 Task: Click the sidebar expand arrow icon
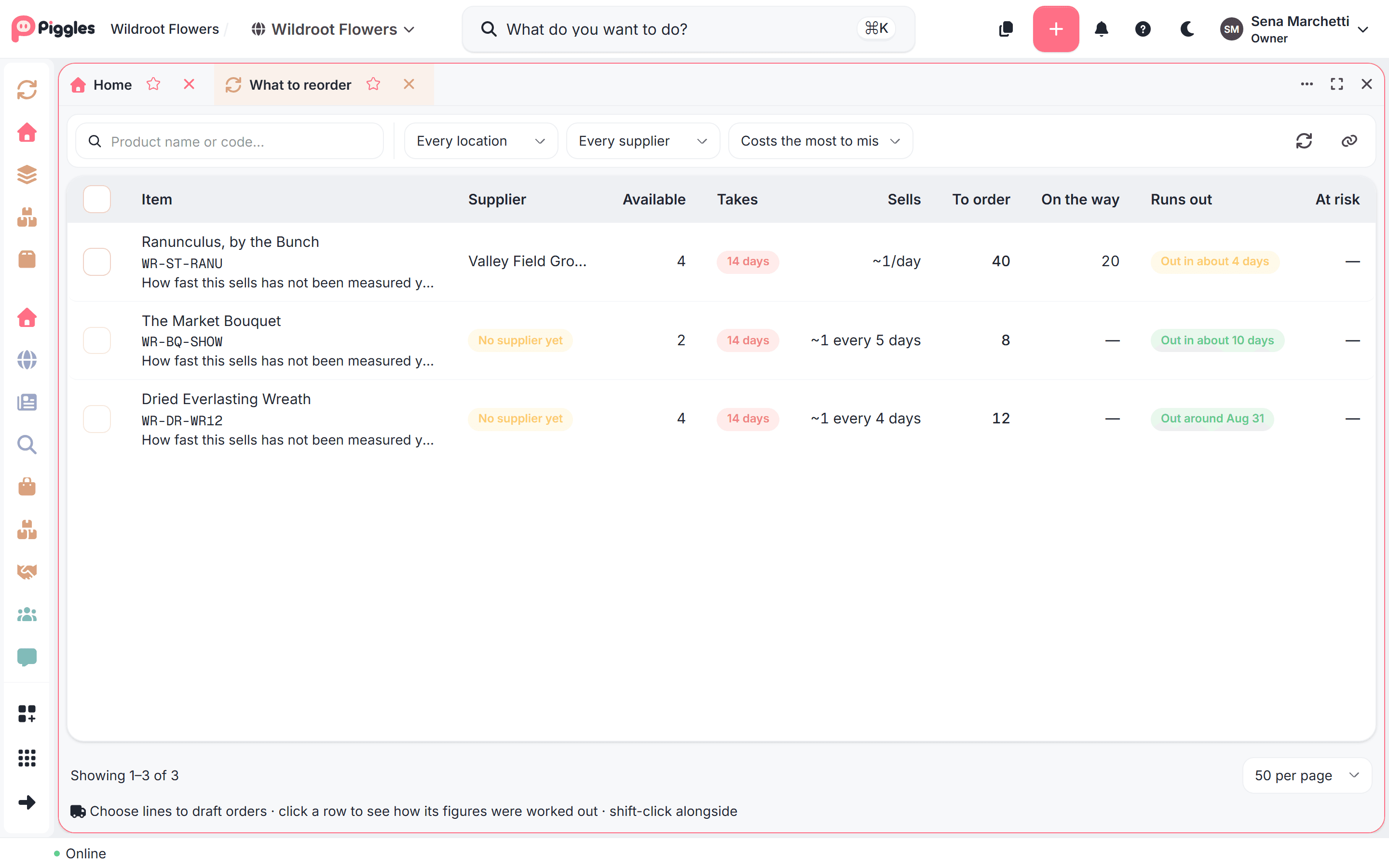(x=27, y=802)
